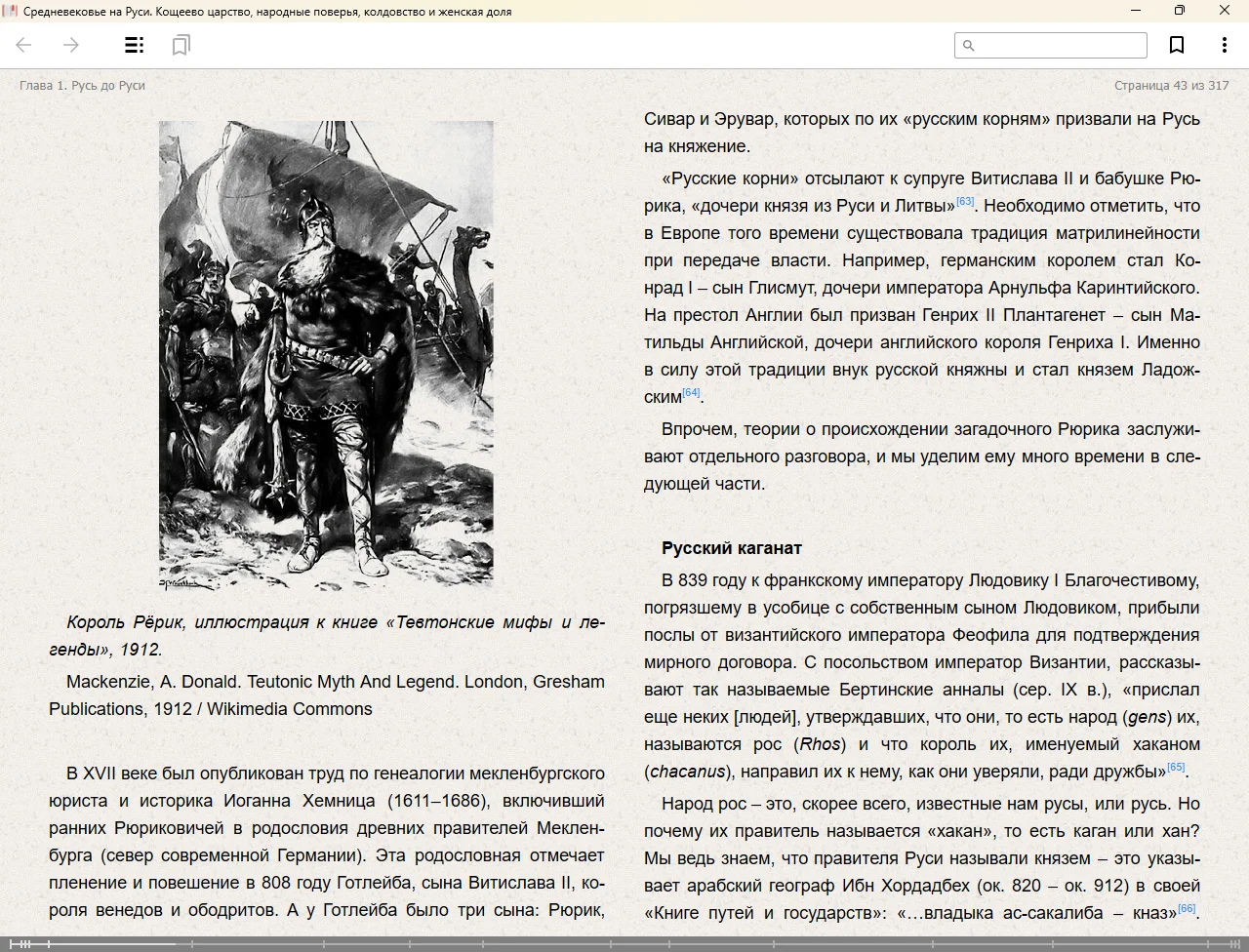This screenshot has width=1249, height=952.
Task: Click inside the search text field
Action: coord(1060,45)
